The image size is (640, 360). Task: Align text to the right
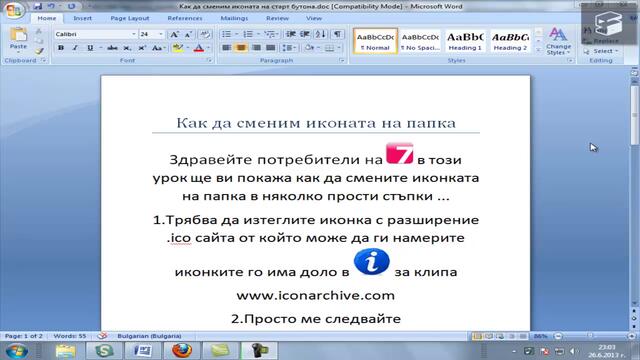pos(256,48)
